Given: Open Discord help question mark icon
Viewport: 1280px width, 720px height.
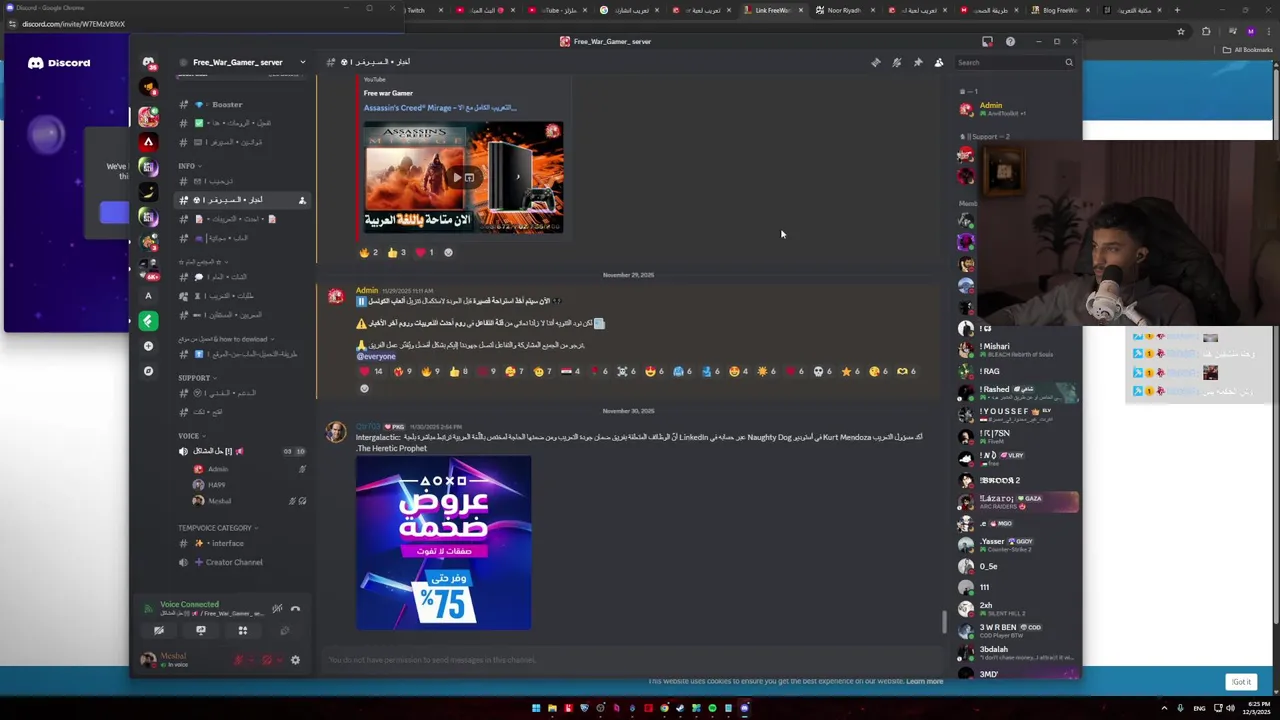Looking at the screenshot, I should pos(1010,41).
